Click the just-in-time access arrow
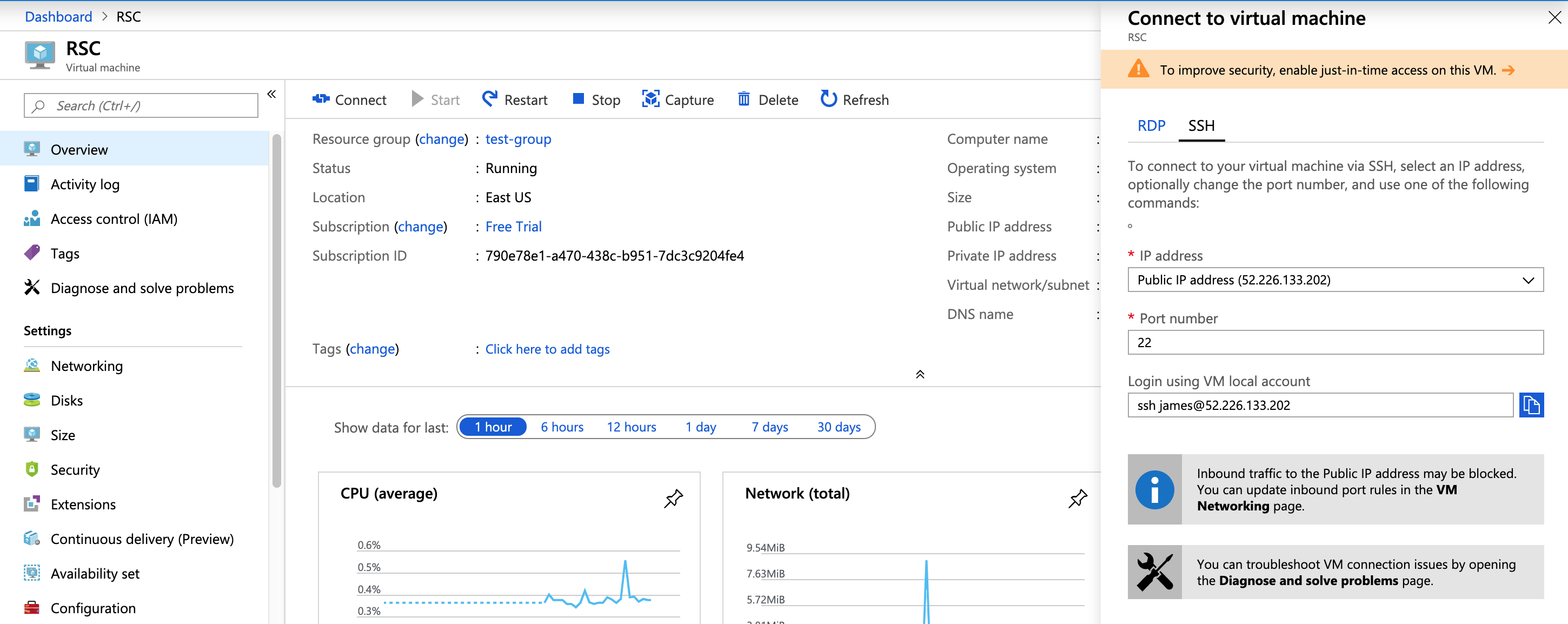This screenshot has width=1568, height=624. [1509, 71]
